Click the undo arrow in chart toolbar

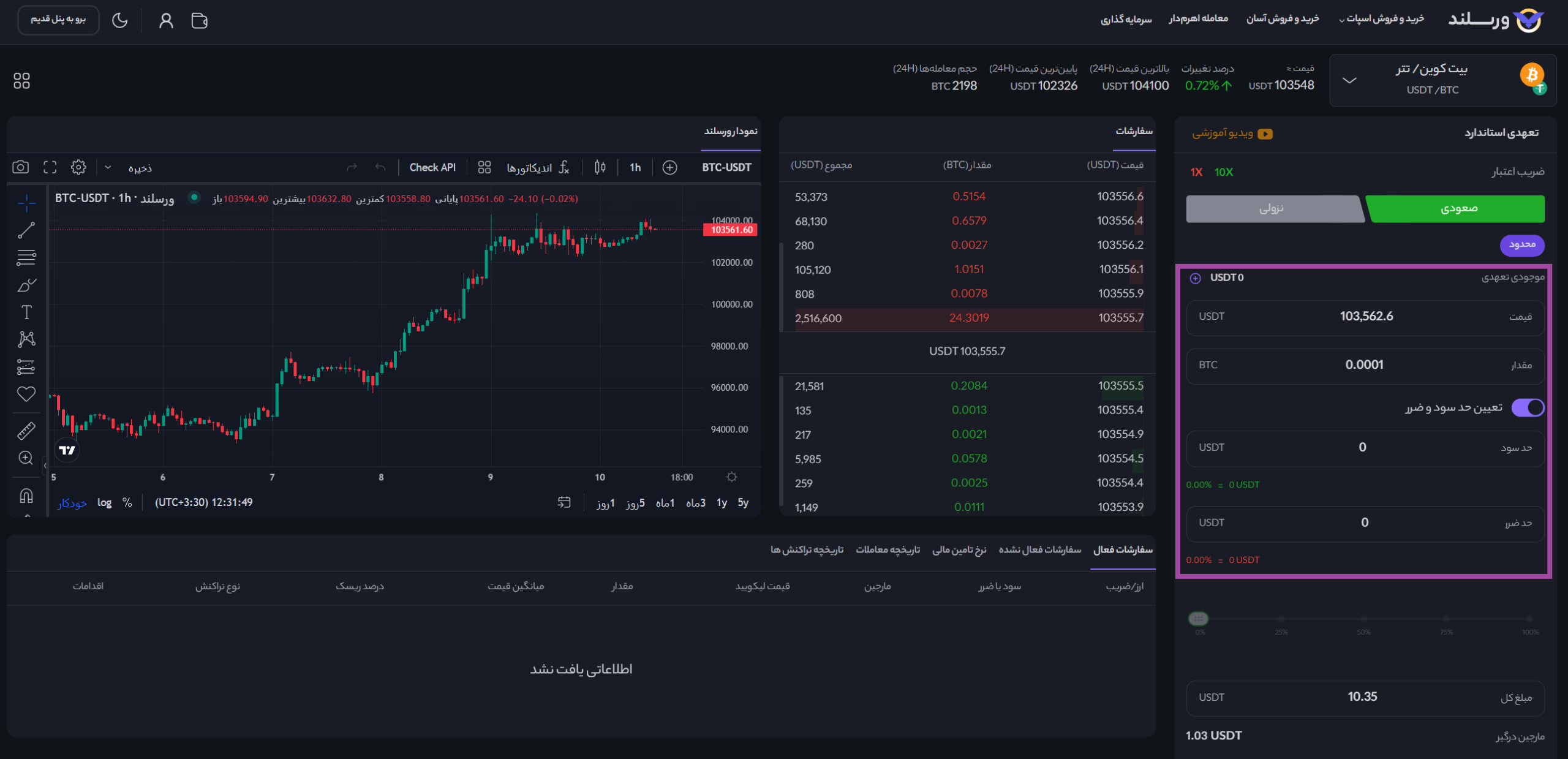[380, 167]
